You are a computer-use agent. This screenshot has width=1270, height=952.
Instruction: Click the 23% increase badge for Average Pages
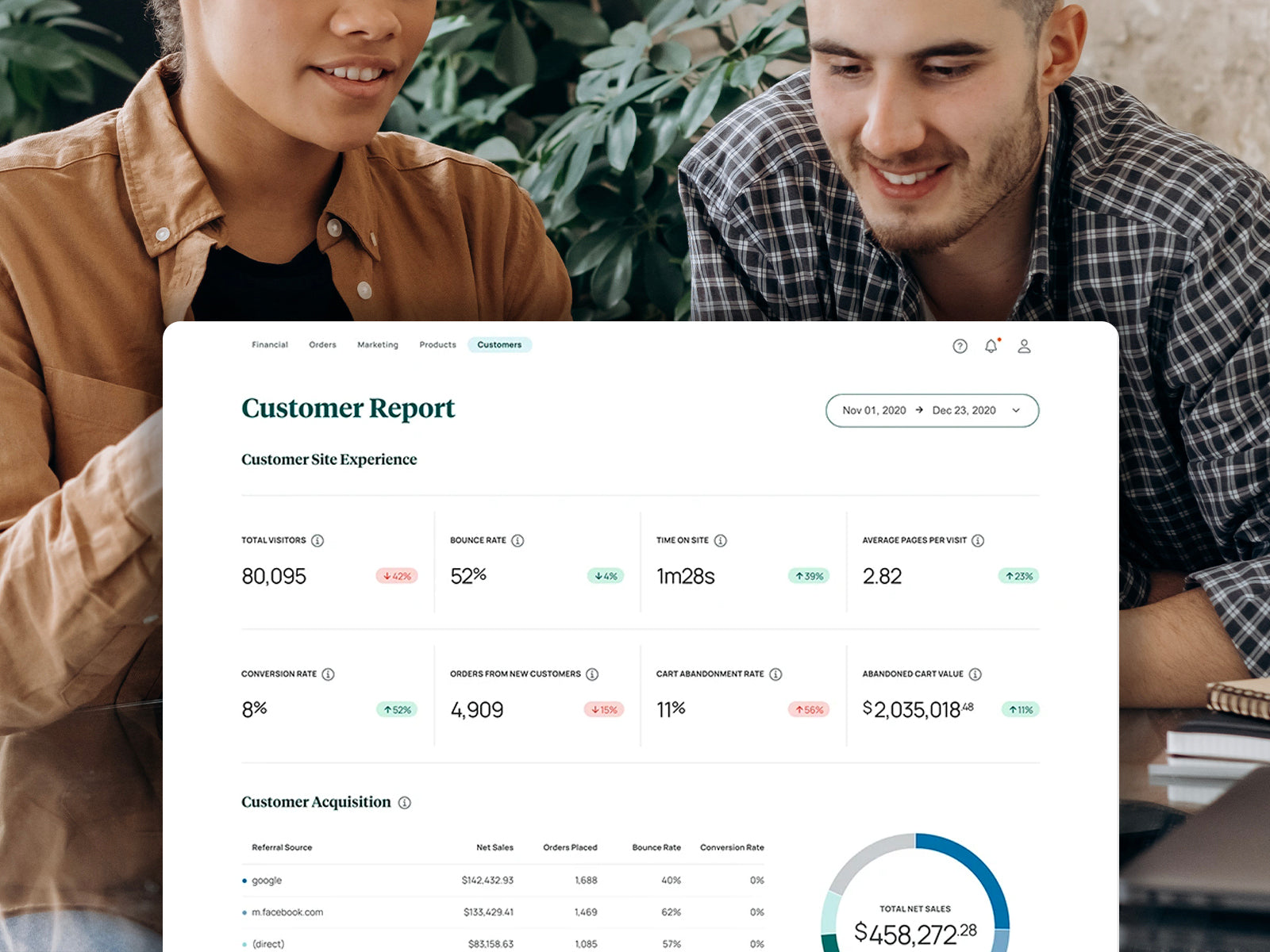click(1018, 576)
